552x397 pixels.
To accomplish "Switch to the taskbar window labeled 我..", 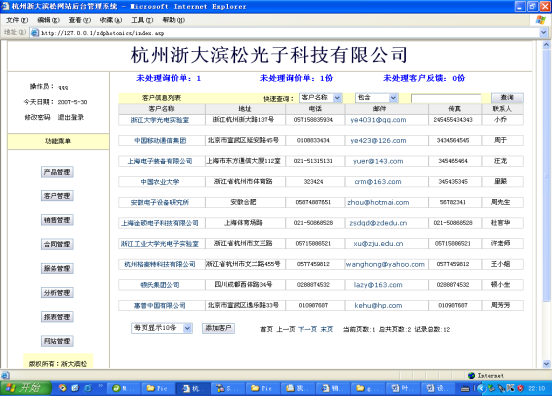I will [297, 389].
